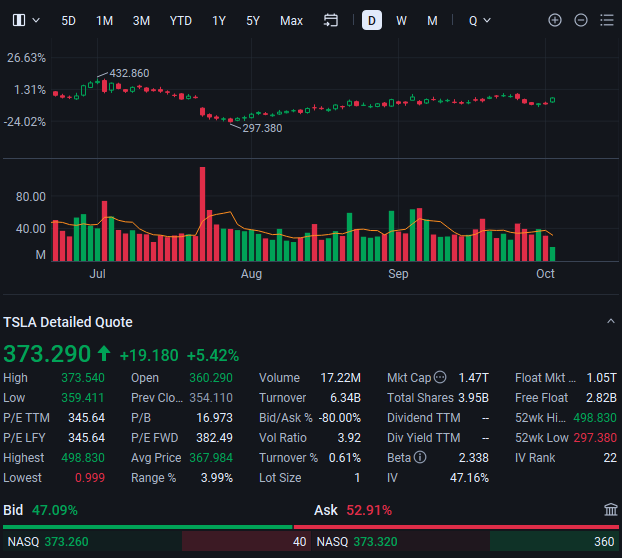The height and width of the screenshot is (558, 622).
Task: Click the Float Mkt value 1.05T
Action: point(602,378)
